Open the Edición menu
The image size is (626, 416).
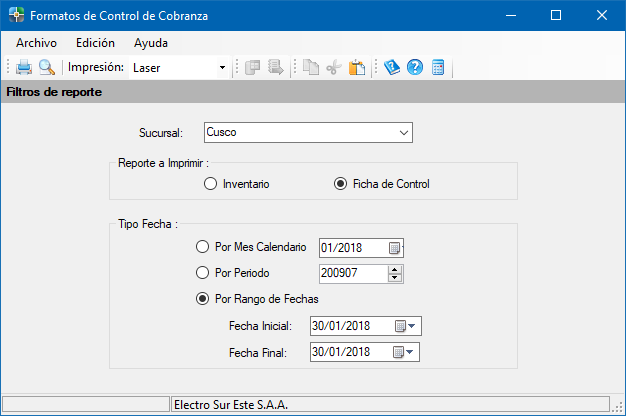coord(95,43)
